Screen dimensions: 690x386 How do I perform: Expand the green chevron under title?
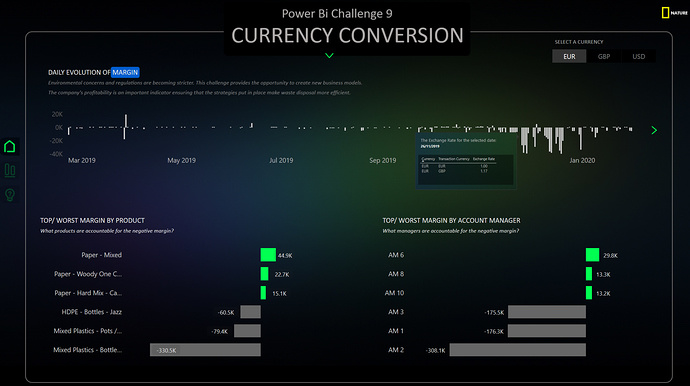329,55
